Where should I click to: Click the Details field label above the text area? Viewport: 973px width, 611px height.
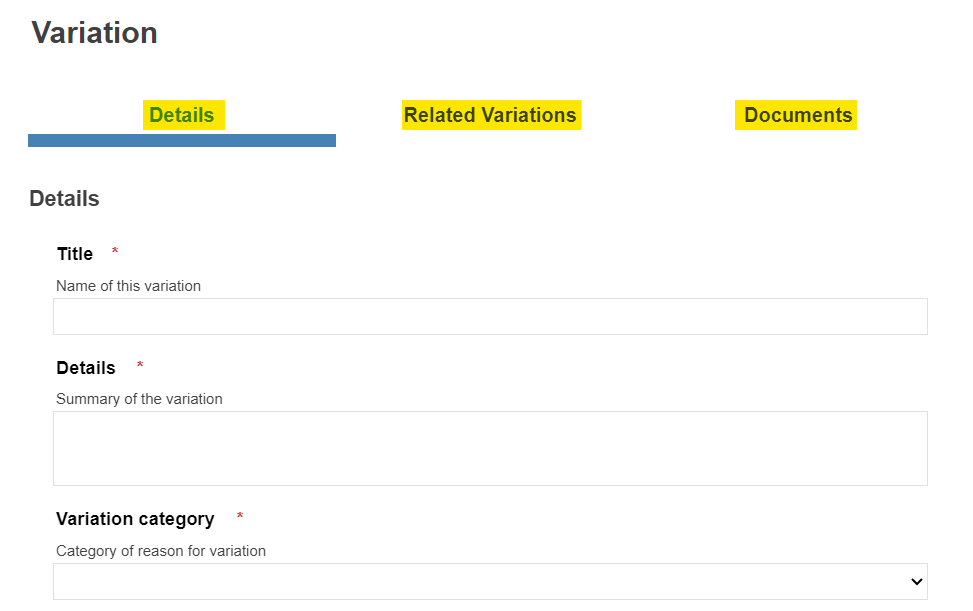click(x=86, y=368)
